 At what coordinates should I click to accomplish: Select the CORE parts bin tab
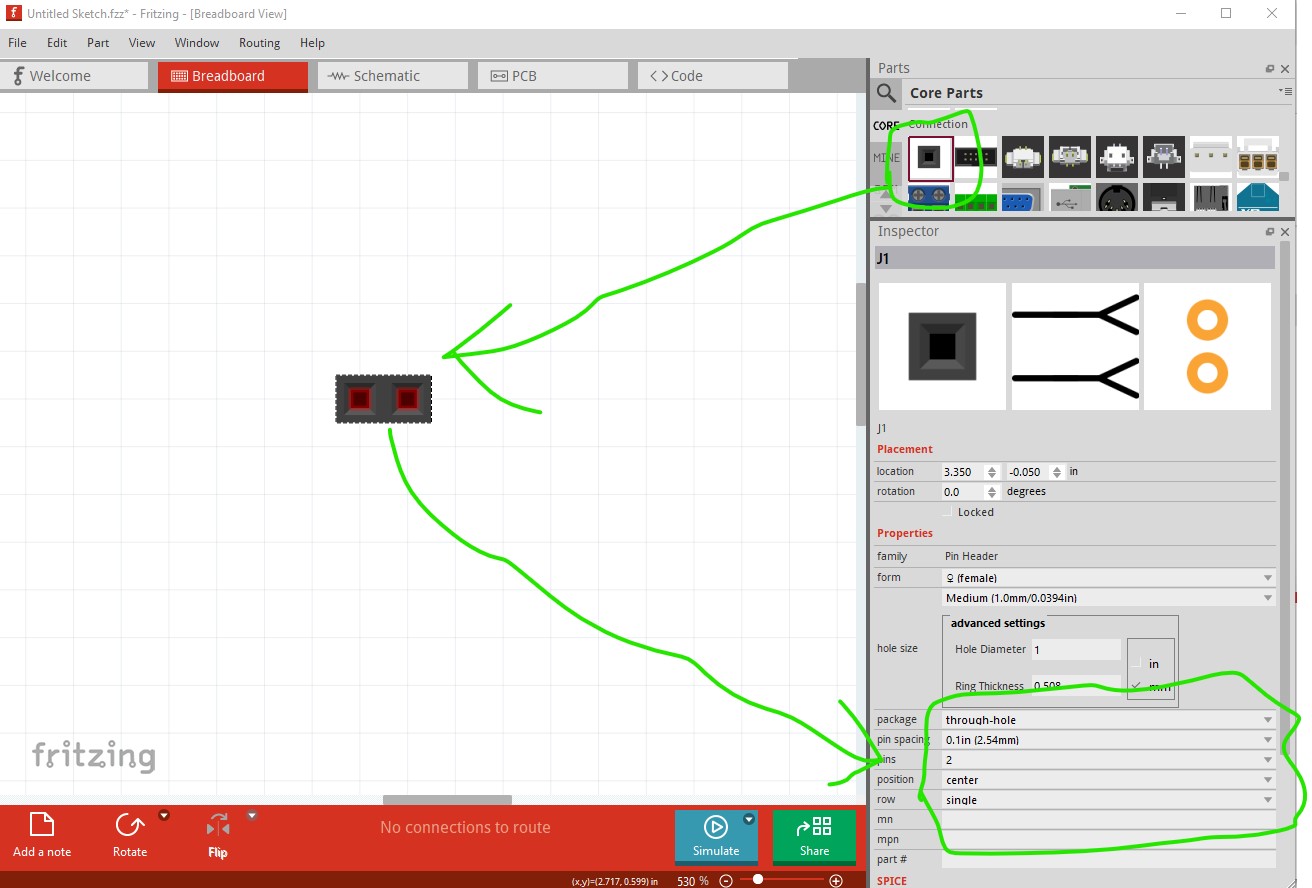(886, 126)
